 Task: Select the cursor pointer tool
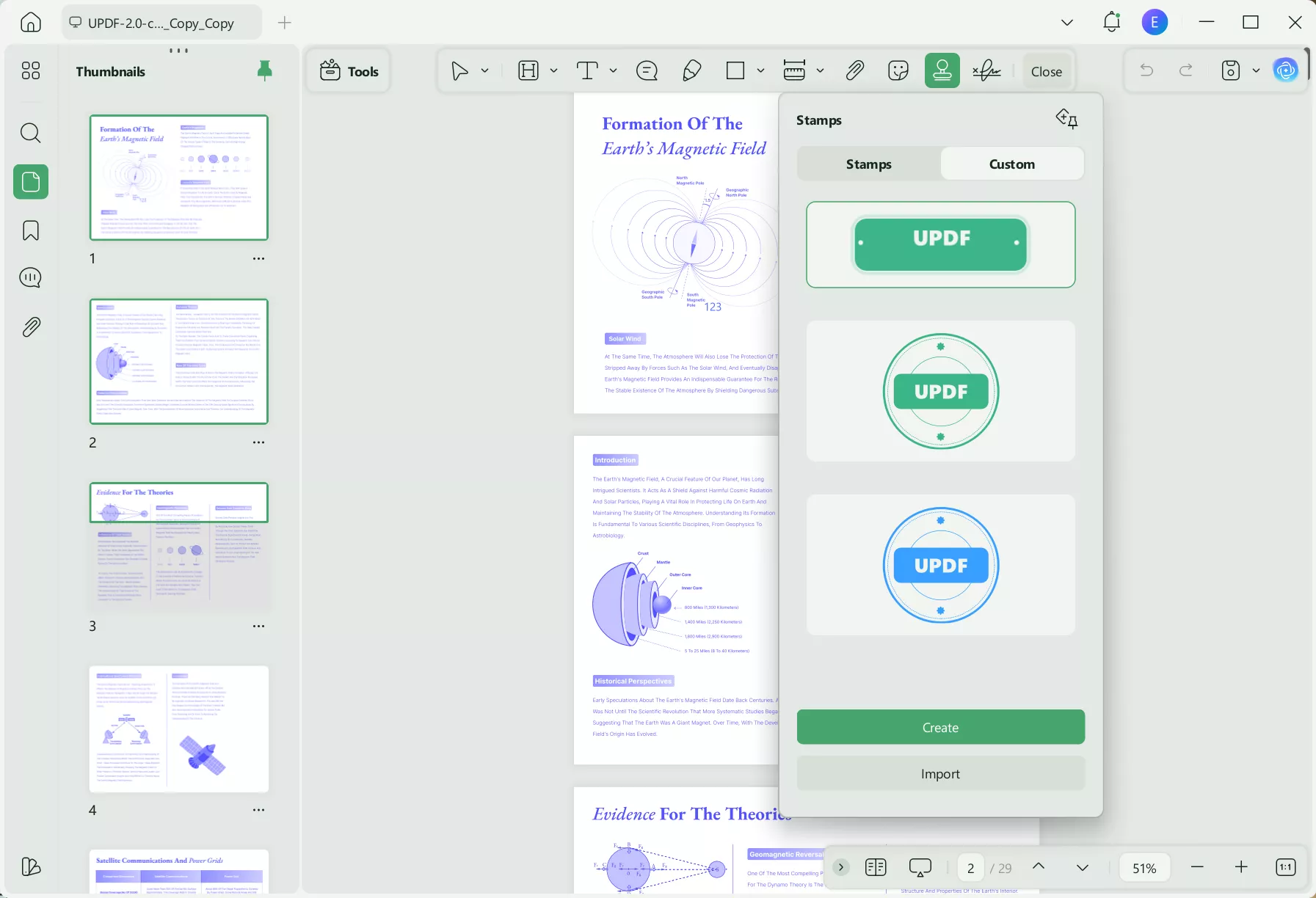pos(460,71)
